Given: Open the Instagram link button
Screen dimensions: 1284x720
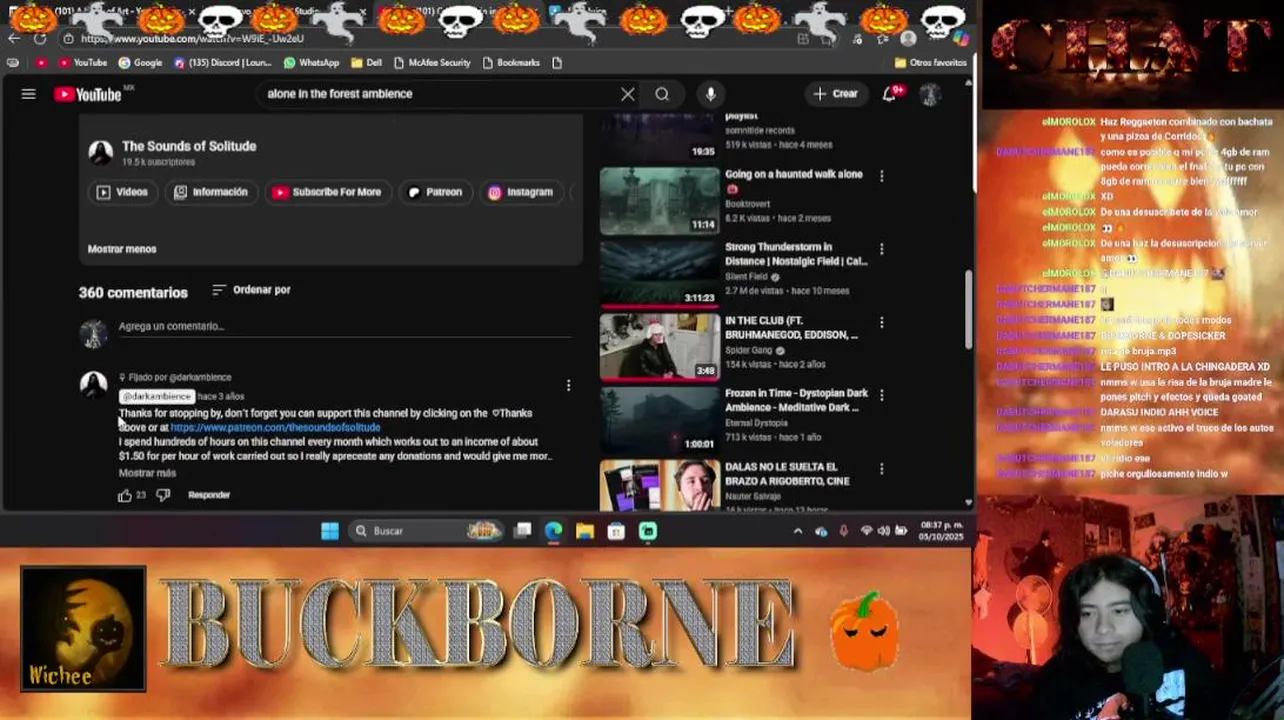Looking at the screenshot, I should (x=520, y=192).
